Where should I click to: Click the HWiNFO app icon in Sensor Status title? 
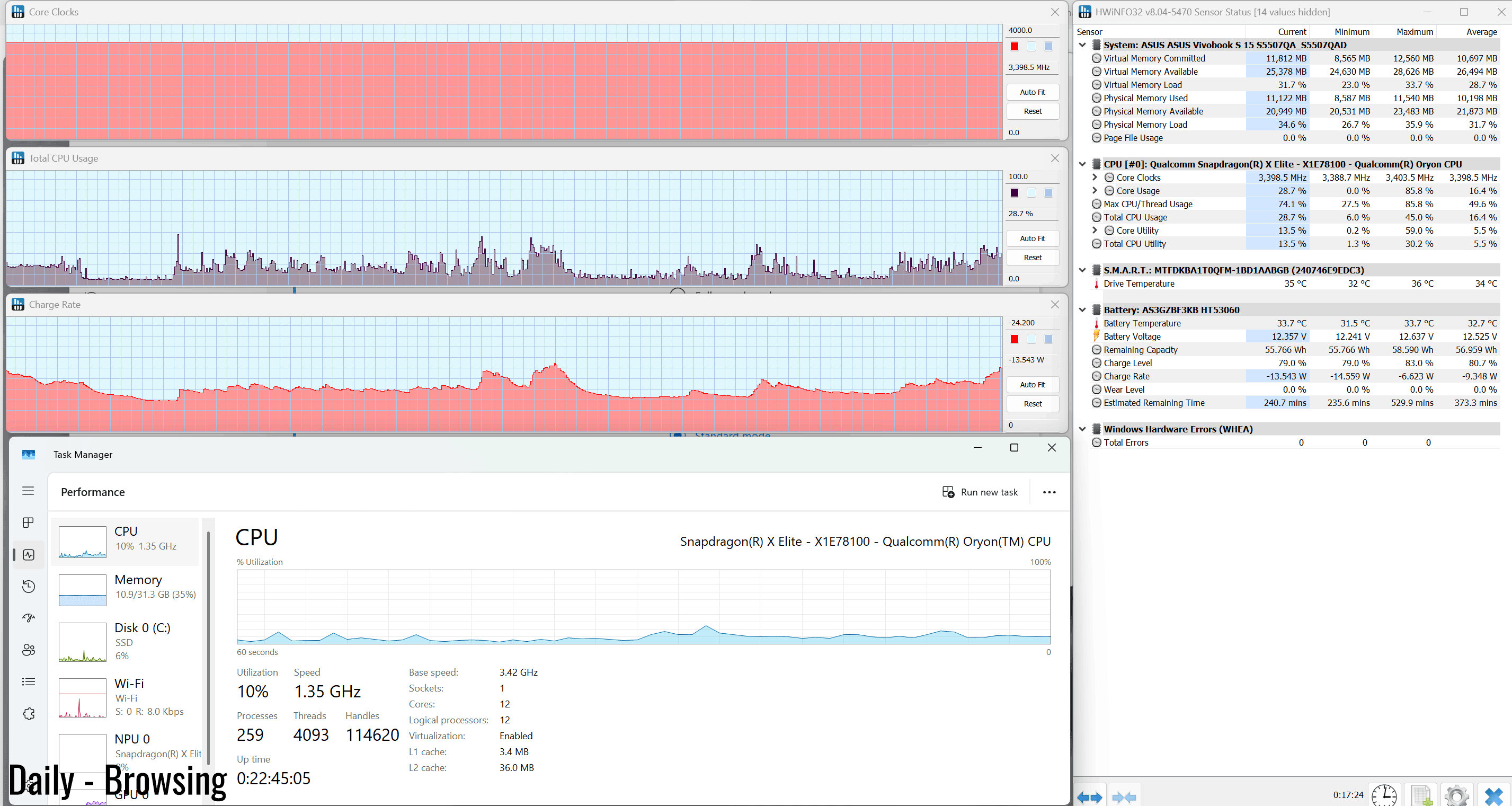(1084, 12)
